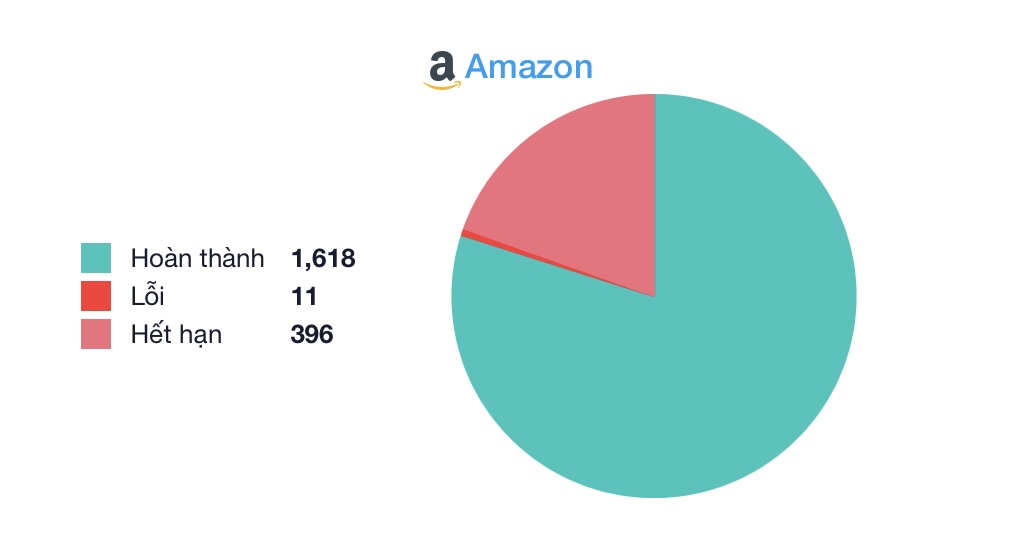Screen dimensions: 1013x545
Task: Click the 11 error count
Action: click(303, 296)
